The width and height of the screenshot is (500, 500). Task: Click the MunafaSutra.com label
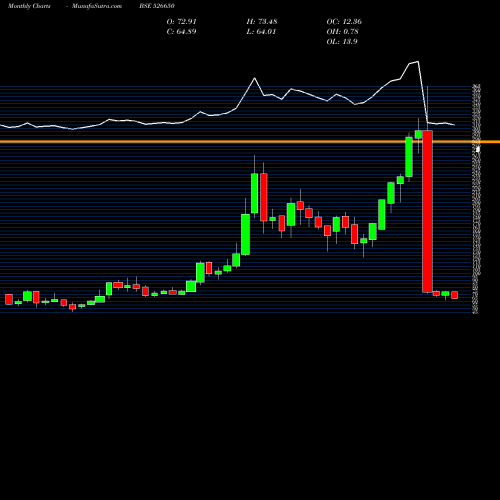coord(97,6)
